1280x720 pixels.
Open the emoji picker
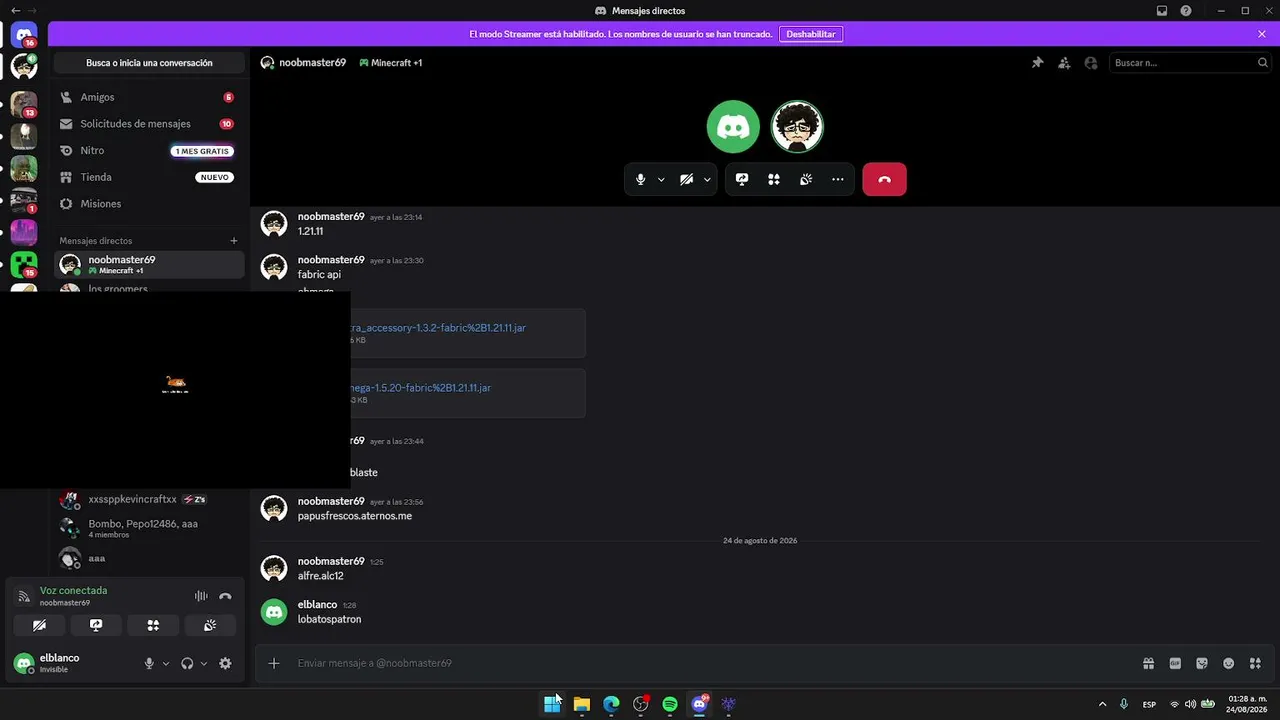pos(1229,663)
